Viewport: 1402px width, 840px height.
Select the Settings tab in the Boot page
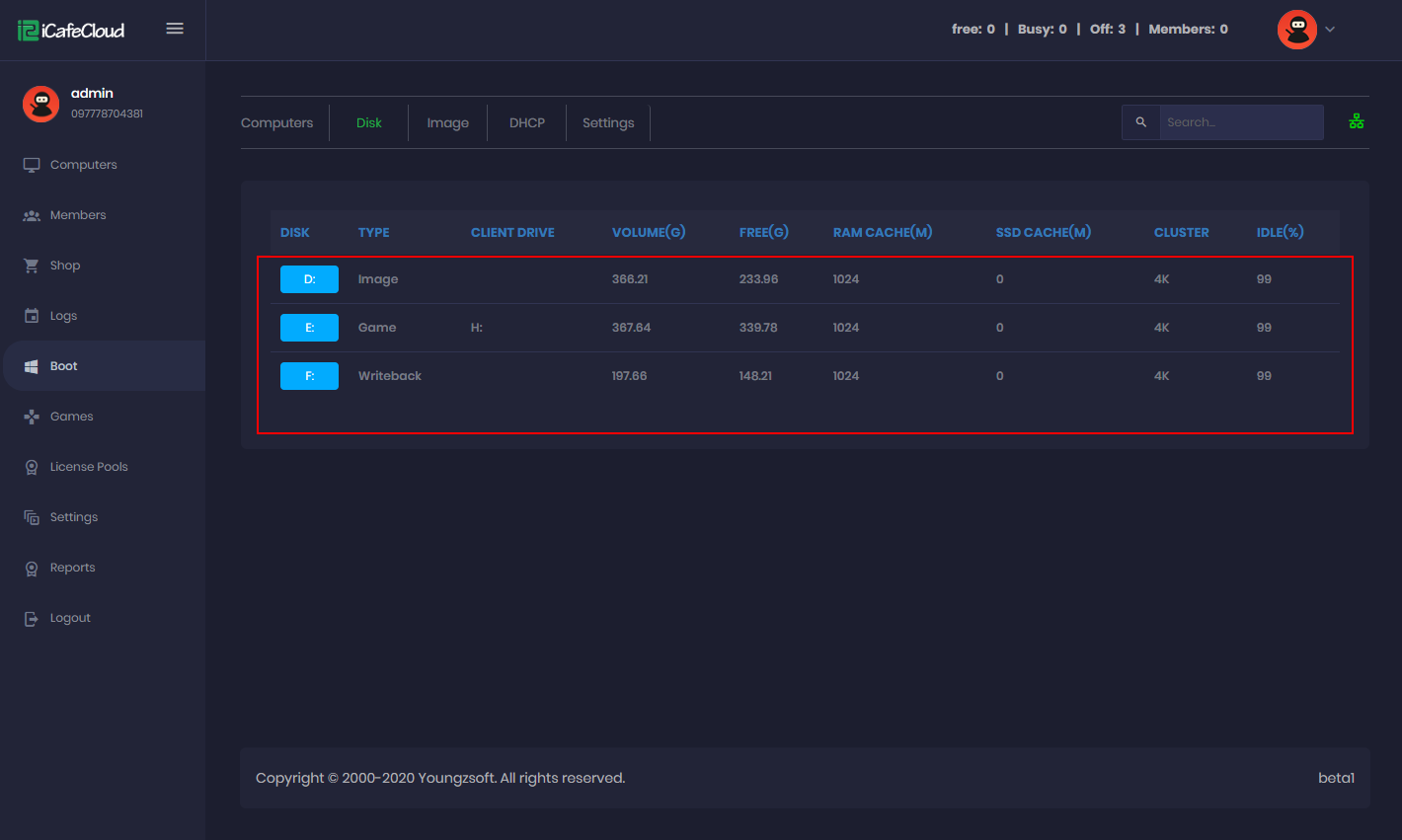tap(607, 121)
